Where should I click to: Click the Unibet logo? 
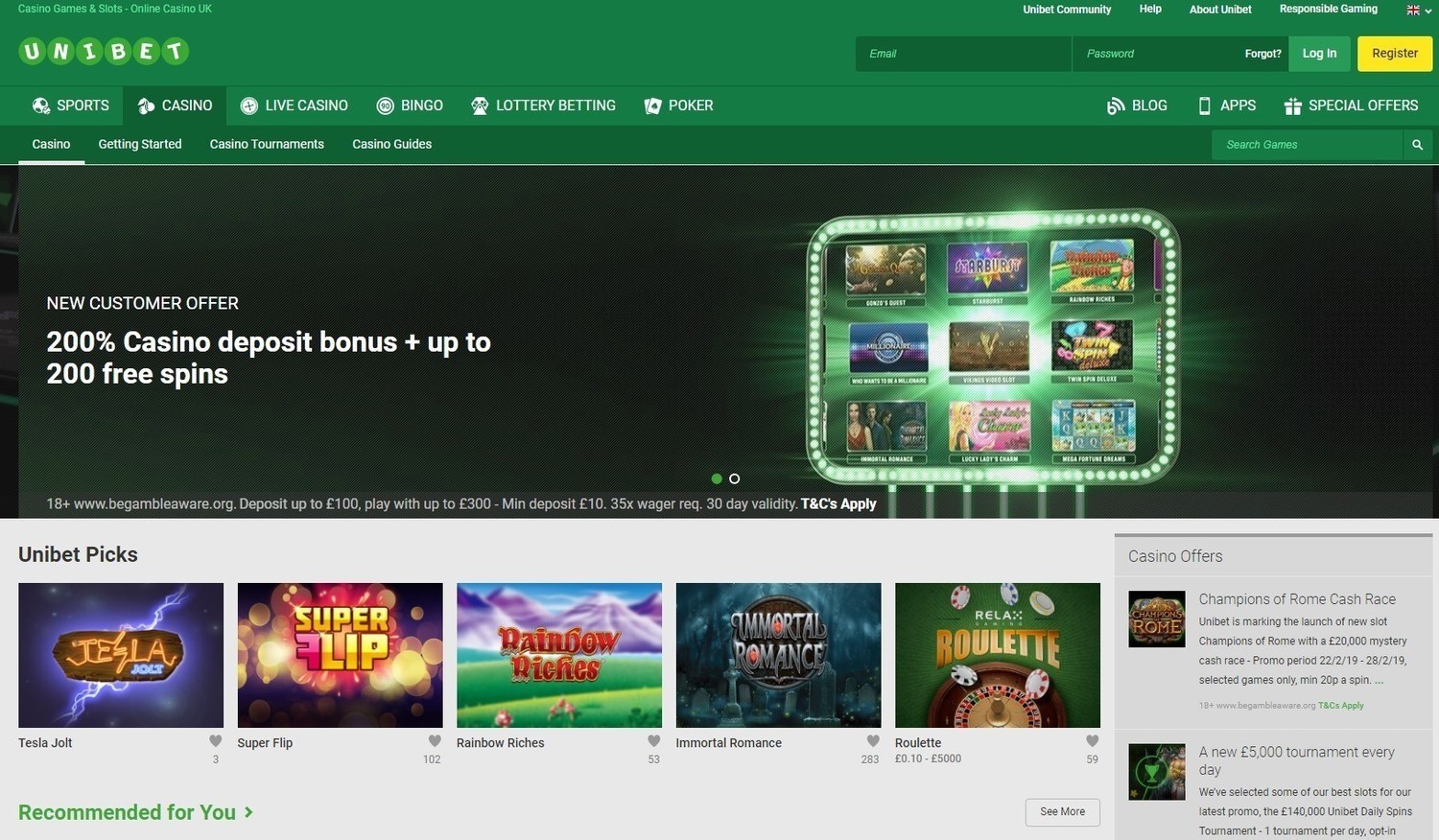tap(104, 51)
